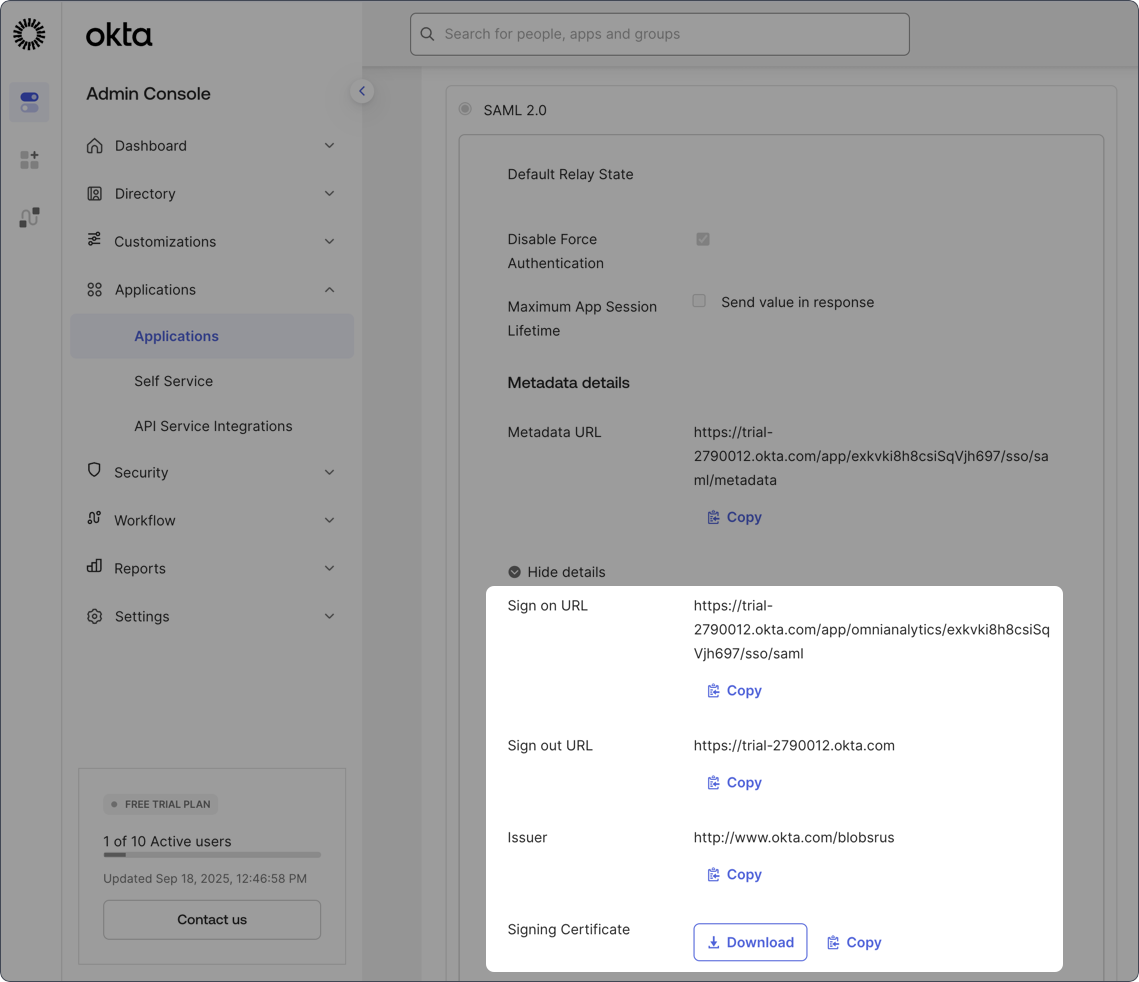This screenshot has width=1139, height=982.
Task: Collapse metadata with Hide details
Action: click(556, 572)
